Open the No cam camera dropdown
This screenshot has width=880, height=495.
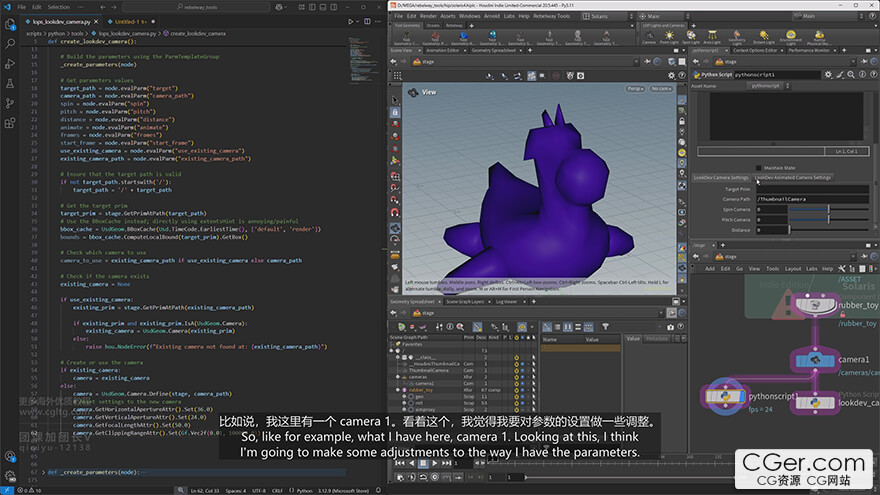[x=661, y=89]
